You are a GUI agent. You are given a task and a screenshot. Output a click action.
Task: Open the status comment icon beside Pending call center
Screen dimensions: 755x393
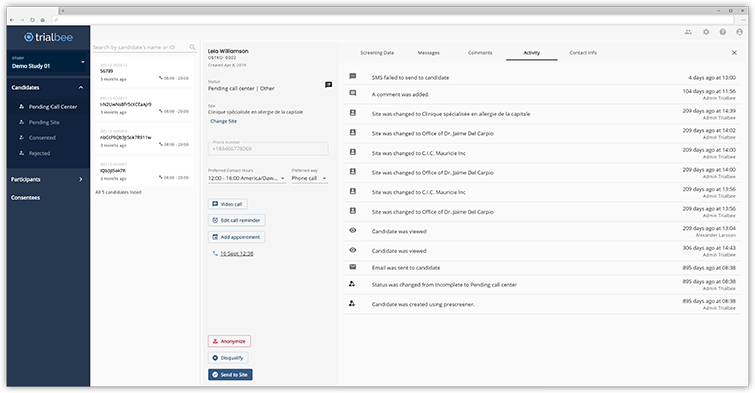pyautogui.click(x=328, y=85)
